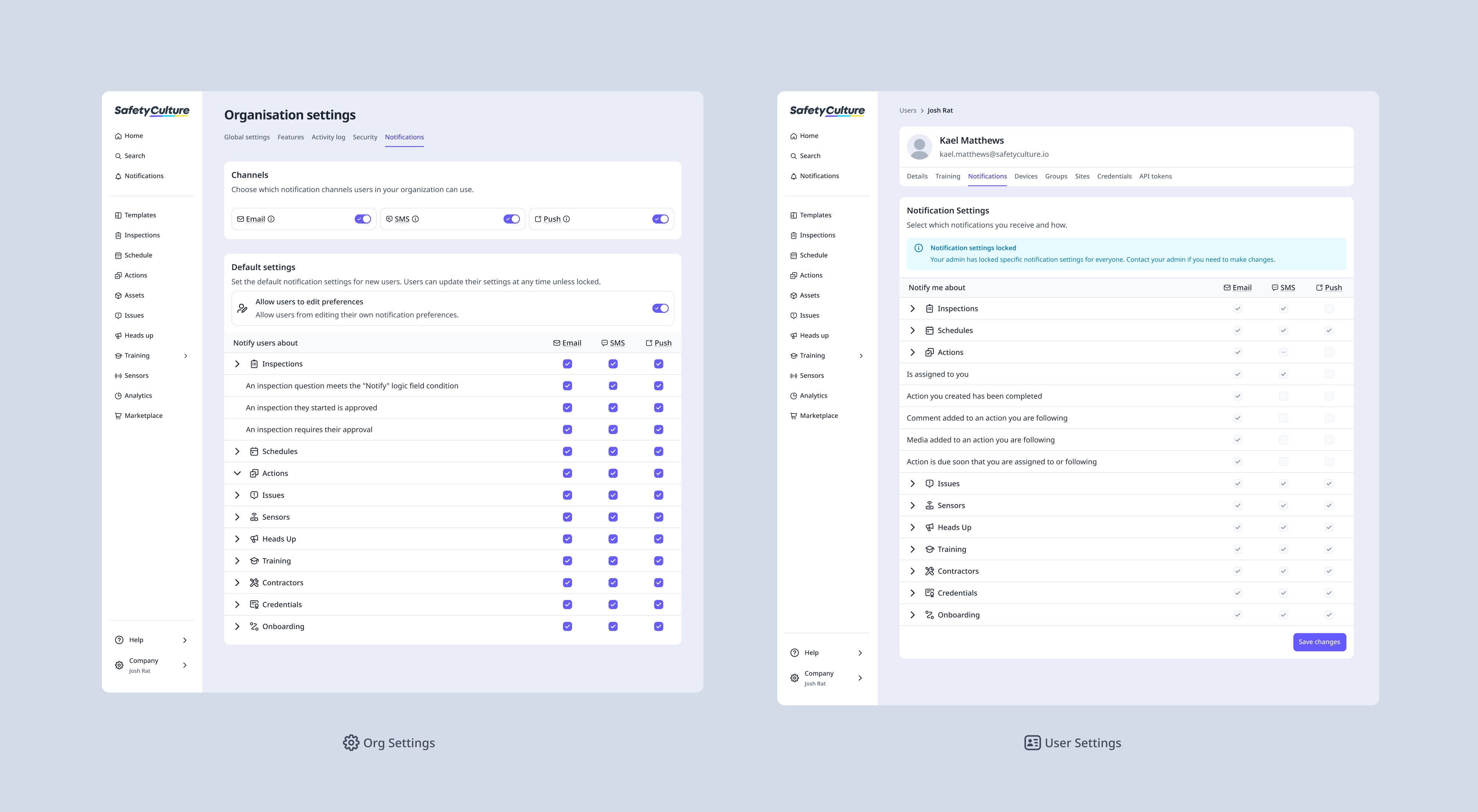The height and width of the screenshot is (812, 1478).
Task: Expand Onboarding row in User Settings
Action: [x=912, y=615]
